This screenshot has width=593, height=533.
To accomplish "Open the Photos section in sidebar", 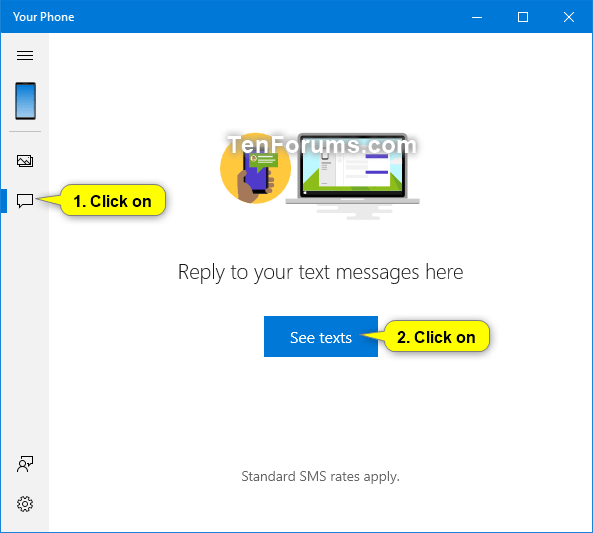I will (x=25, y=161).
